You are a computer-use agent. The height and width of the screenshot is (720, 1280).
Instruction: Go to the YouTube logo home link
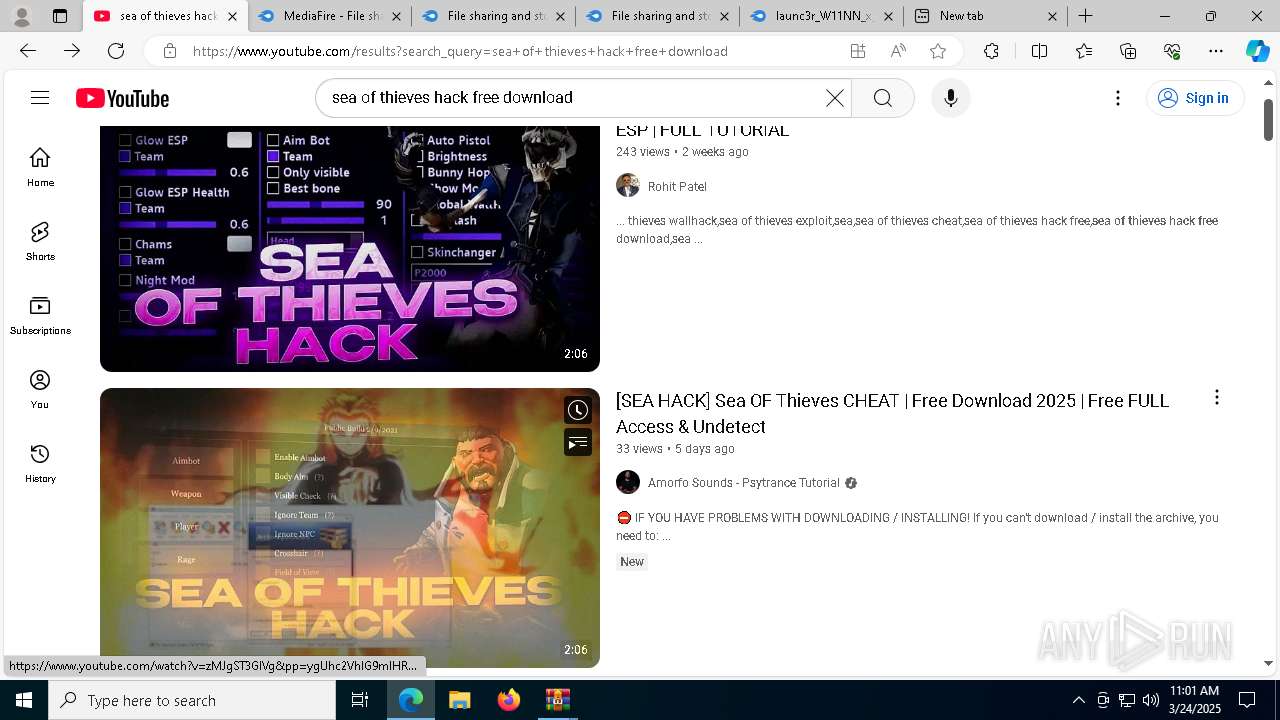(122, 98)
